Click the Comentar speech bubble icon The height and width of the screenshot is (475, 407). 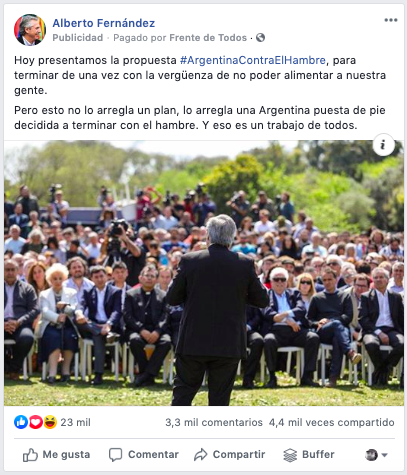pyautogui.click(x=116, y=455)
